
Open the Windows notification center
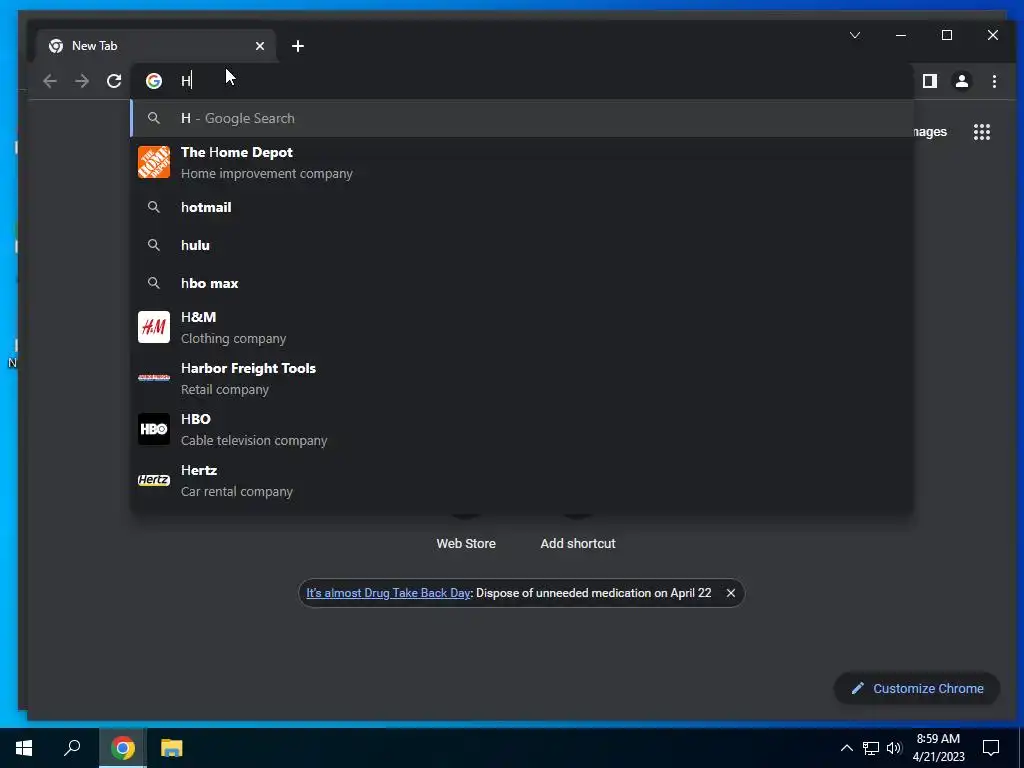[x=991, y=748]
